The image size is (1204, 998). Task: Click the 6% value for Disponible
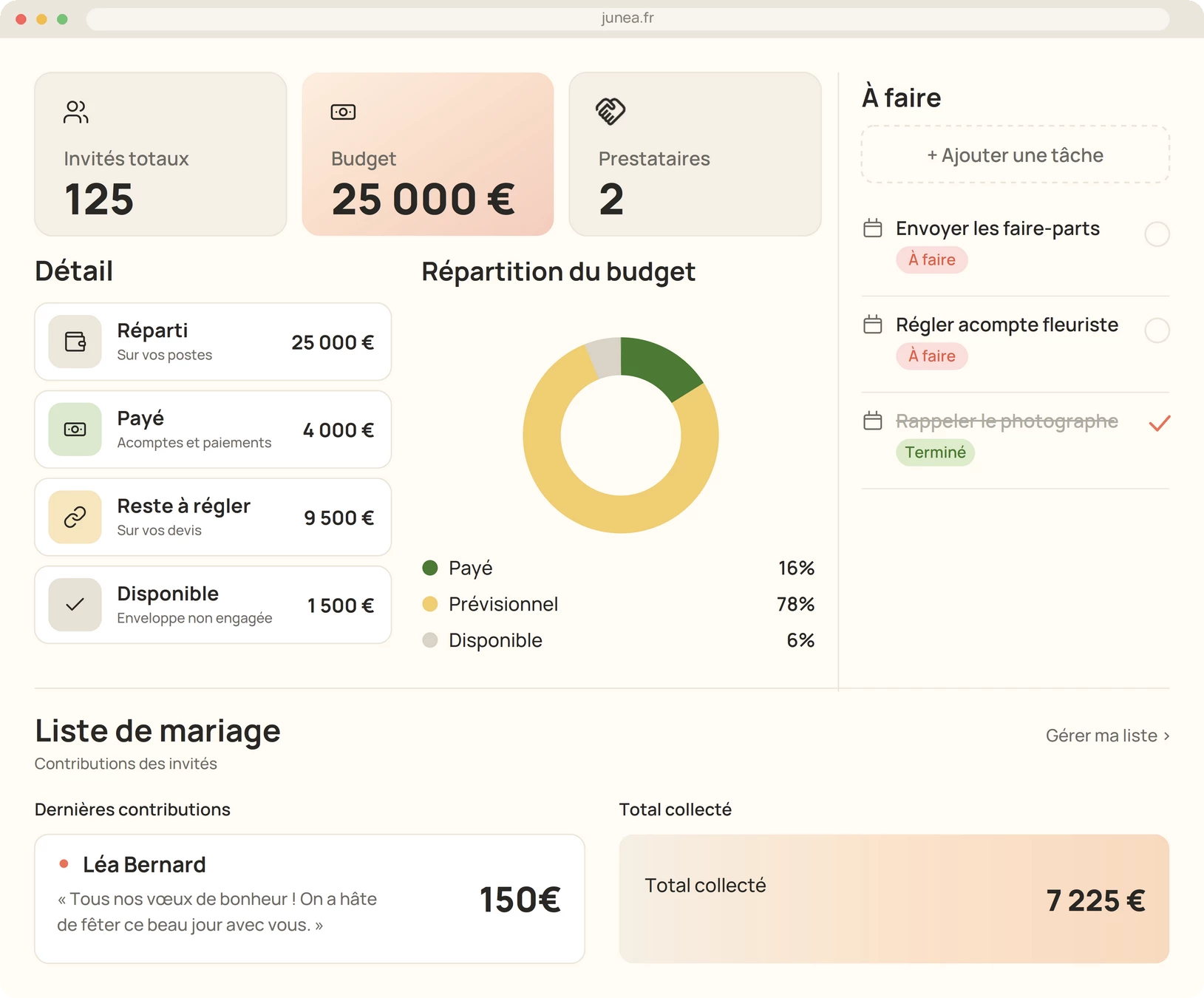pos(800,640)
